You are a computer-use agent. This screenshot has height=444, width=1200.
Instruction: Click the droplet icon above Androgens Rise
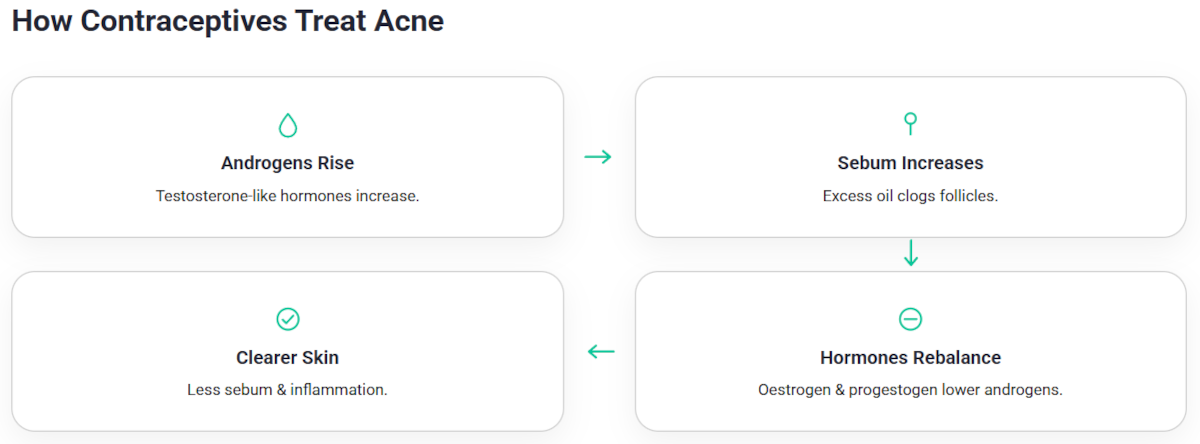coord(288,125)
